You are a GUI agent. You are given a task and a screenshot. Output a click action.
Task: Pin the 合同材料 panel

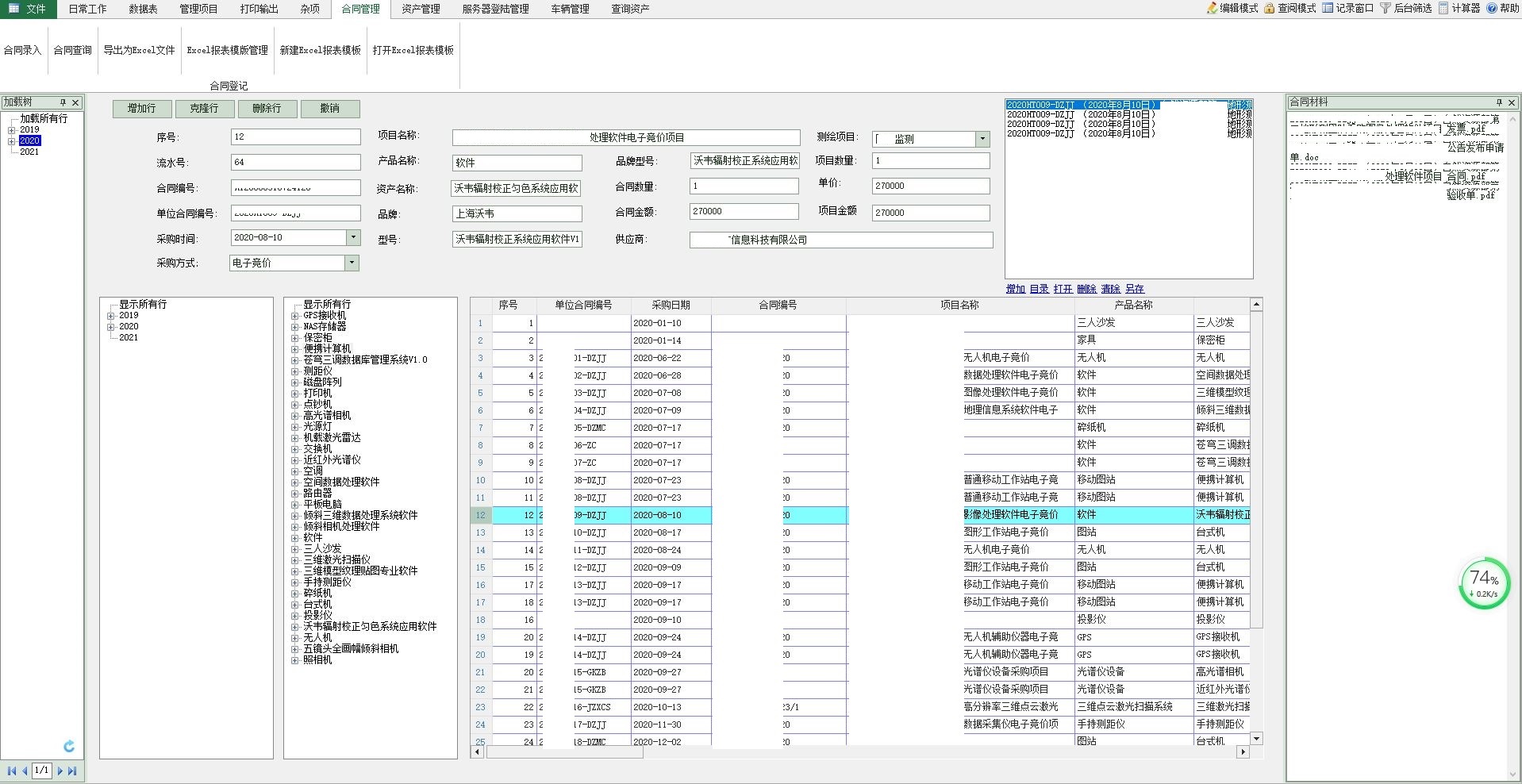[x=1499, y=102]
